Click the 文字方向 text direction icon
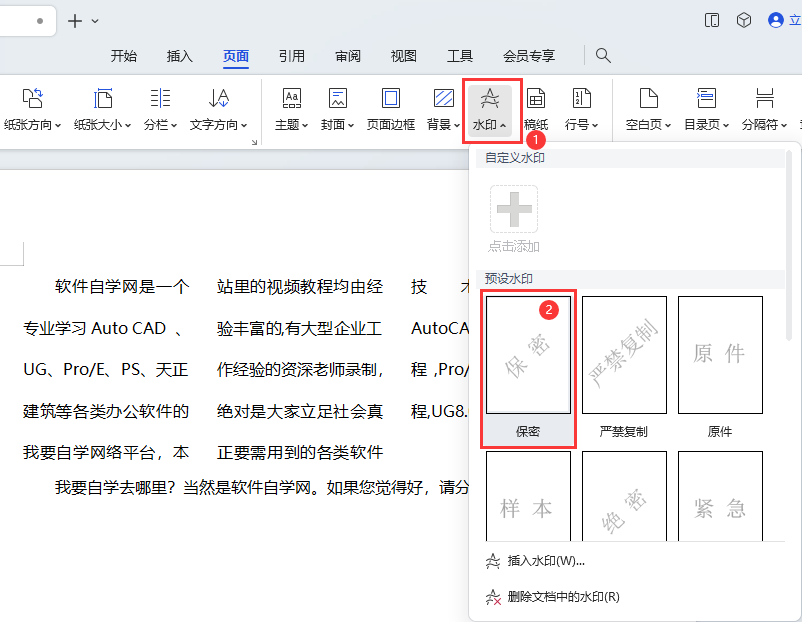Viewport: 802px width, 622px height. point(218,98)
